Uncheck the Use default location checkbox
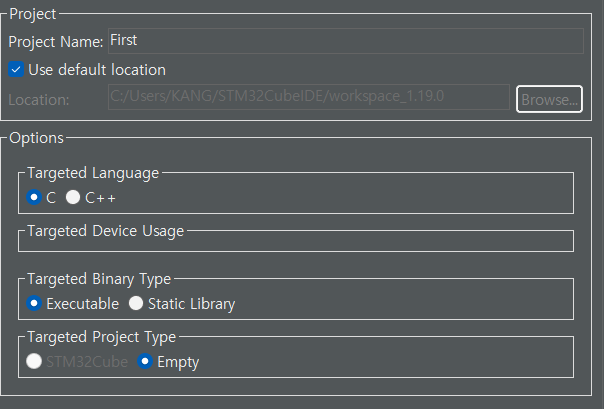The width and height of the screenshot is (604, 409). point(16,70)
